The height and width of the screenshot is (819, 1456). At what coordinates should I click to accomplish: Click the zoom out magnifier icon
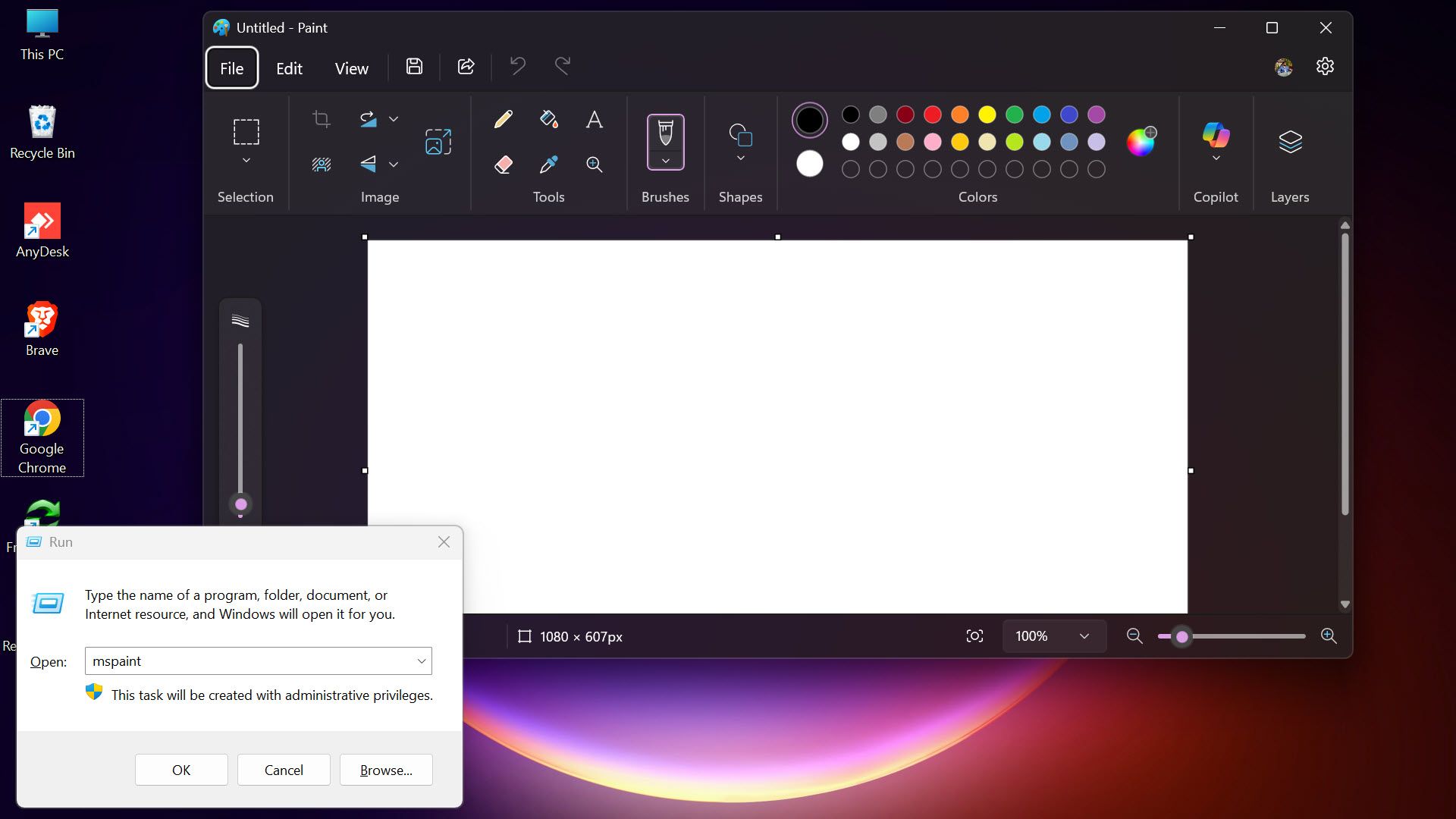click(1134, 636)
